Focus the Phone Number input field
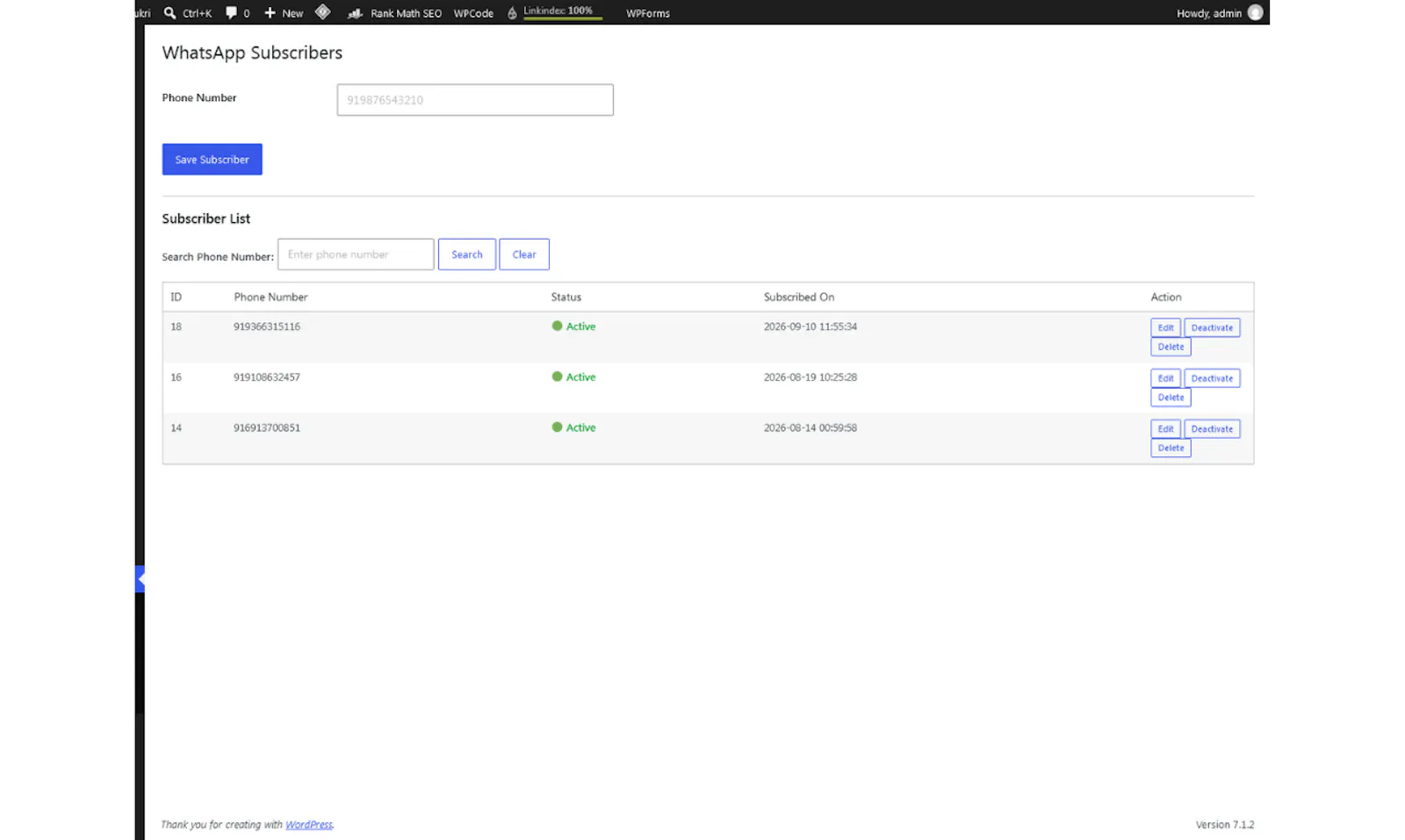The height and width of the screenshot is (840, 1405). click(475, 100)
